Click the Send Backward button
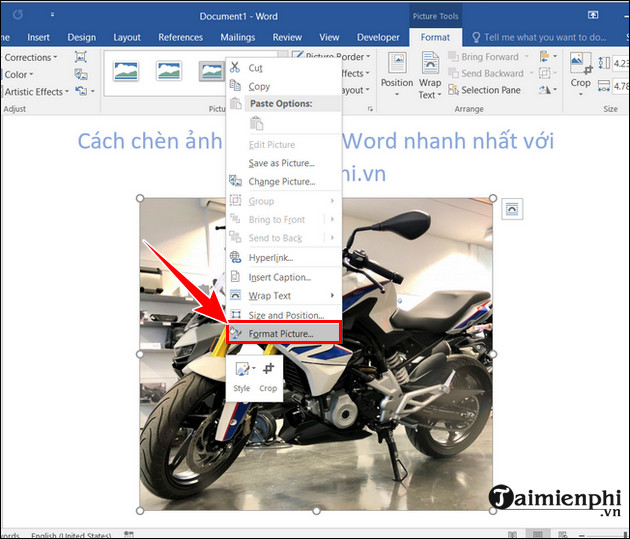The width and height of the screenshot is (630, 539). (486, 74)
